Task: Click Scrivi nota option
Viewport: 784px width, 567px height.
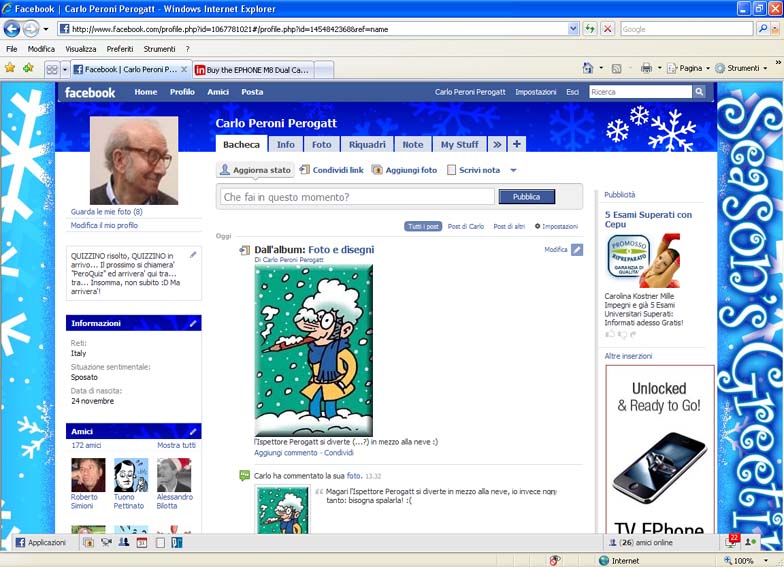Action: tap(474, 170)
